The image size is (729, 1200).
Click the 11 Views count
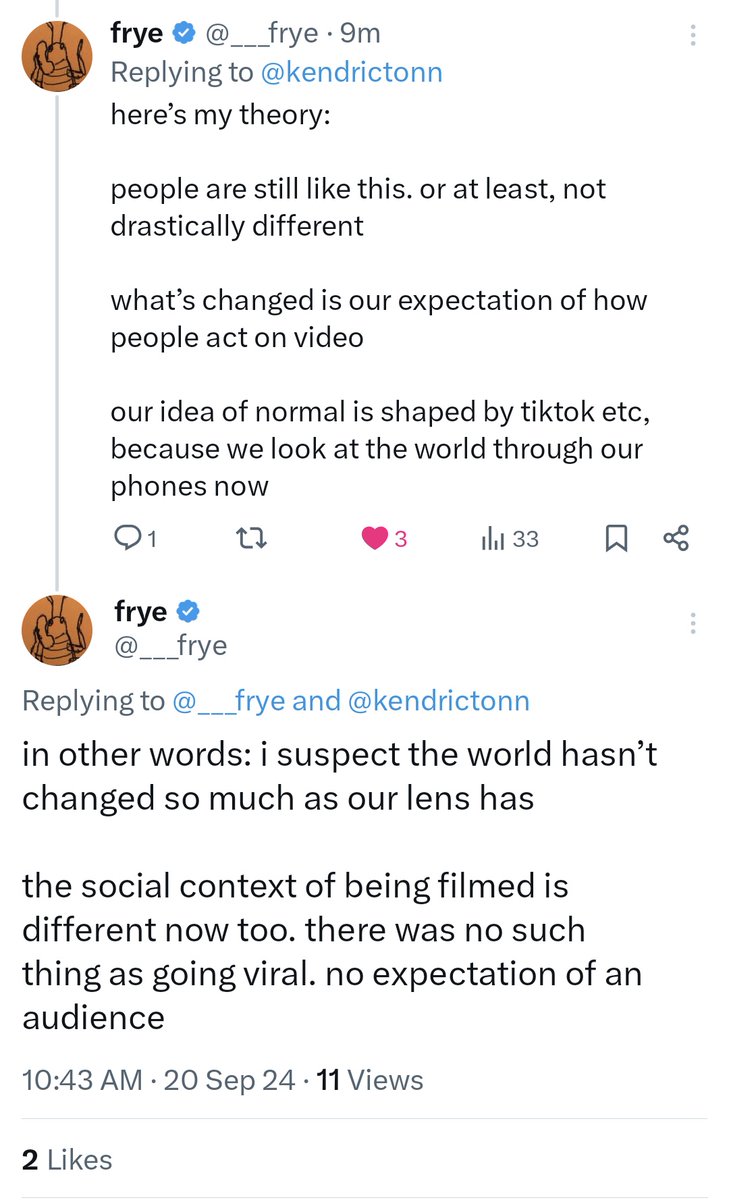[x=369, y=1080]
